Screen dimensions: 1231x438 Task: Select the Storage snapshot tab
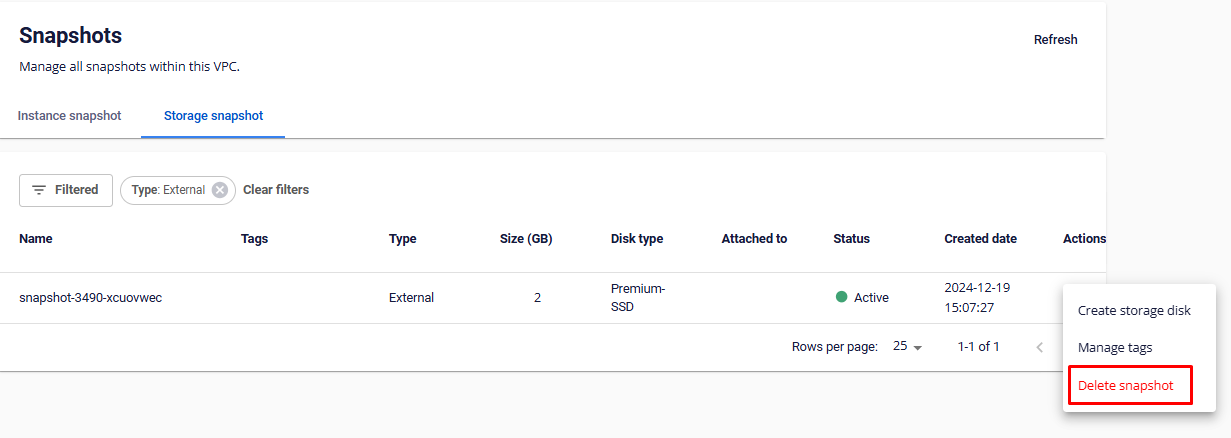[x=213, y=116]
